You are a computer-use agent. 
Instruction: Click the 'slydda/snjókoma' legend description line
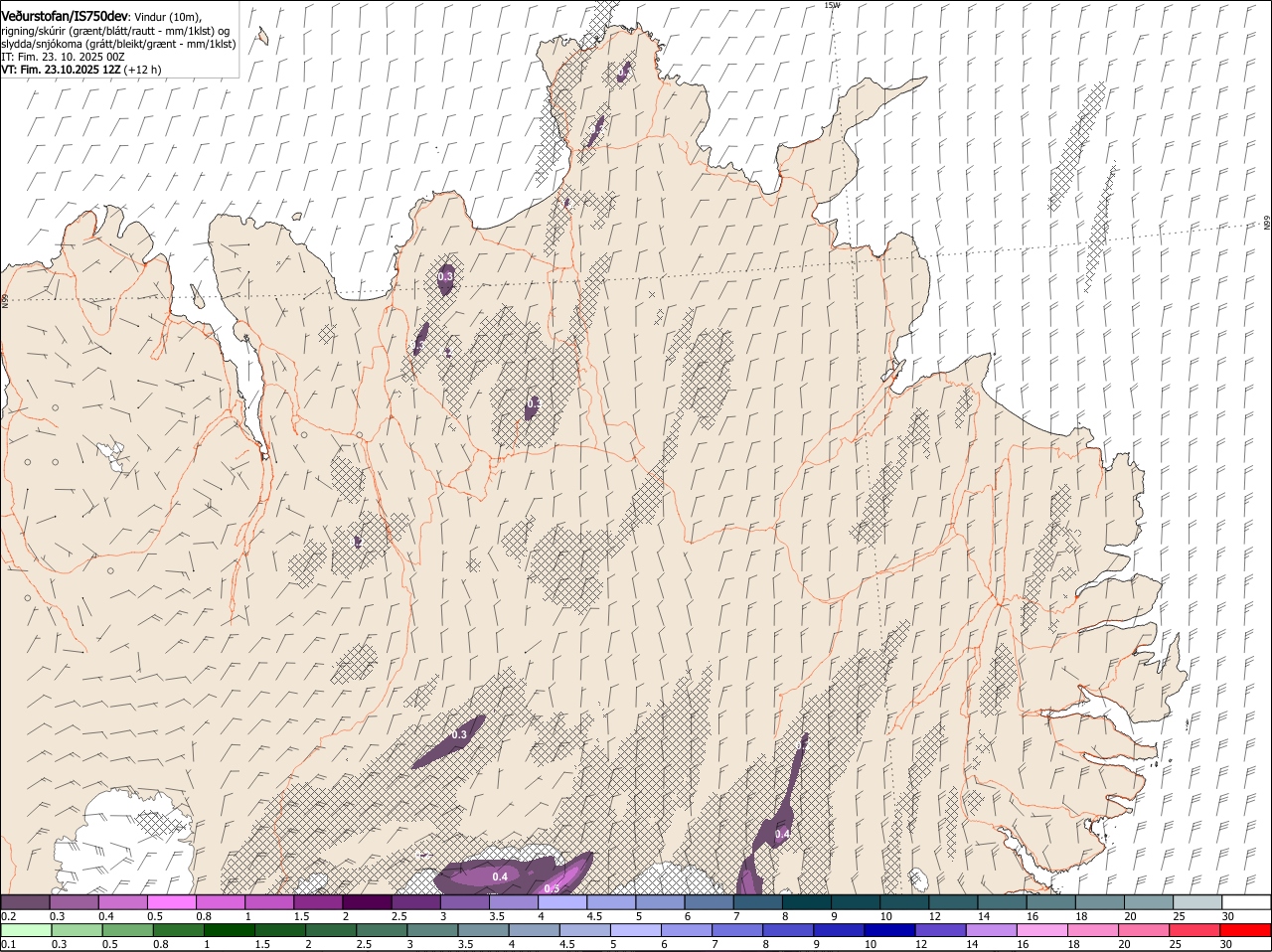tap(118, 44)
